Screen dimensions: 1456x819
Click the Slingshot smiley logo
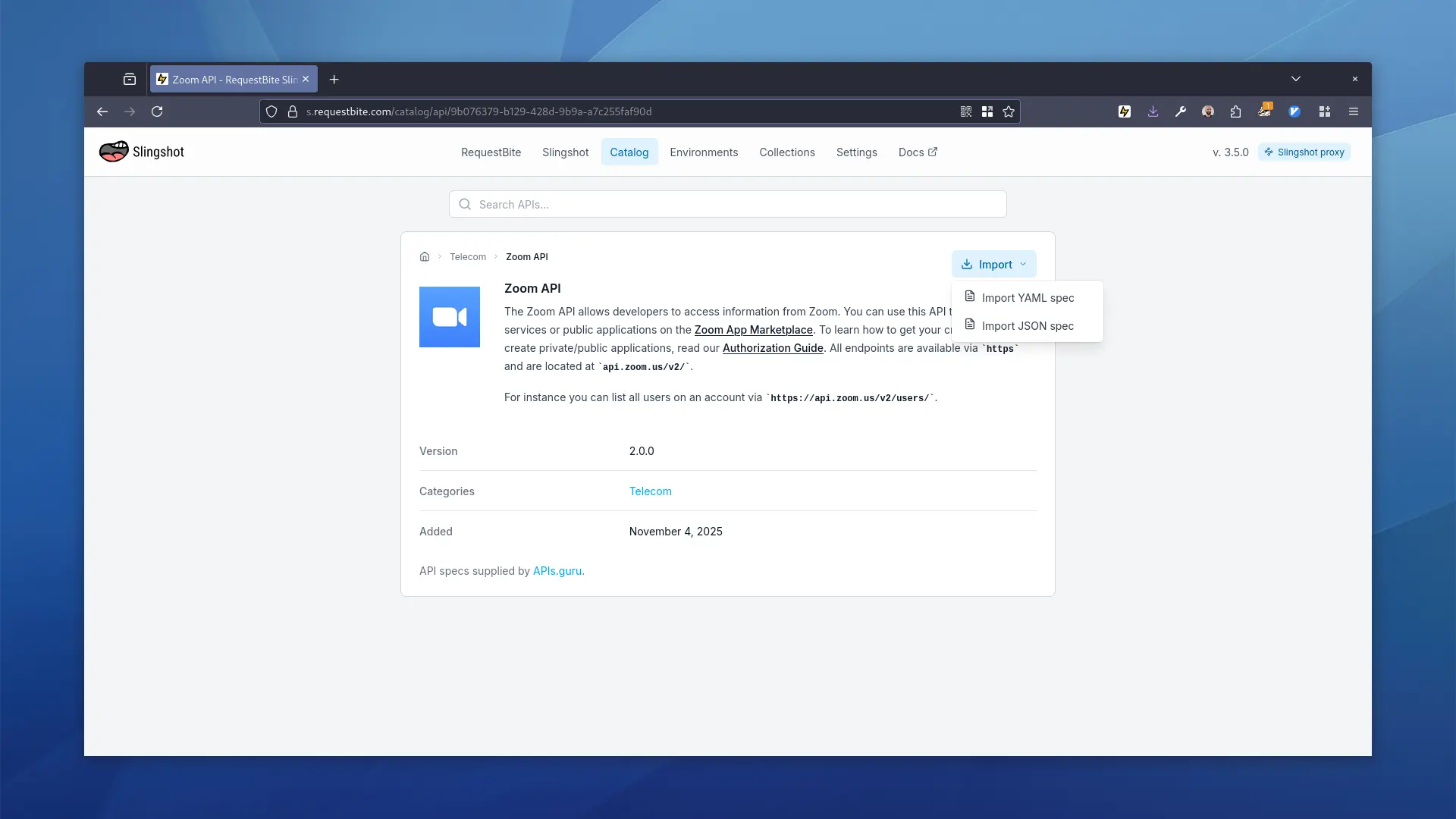click(x=112, y=151)
